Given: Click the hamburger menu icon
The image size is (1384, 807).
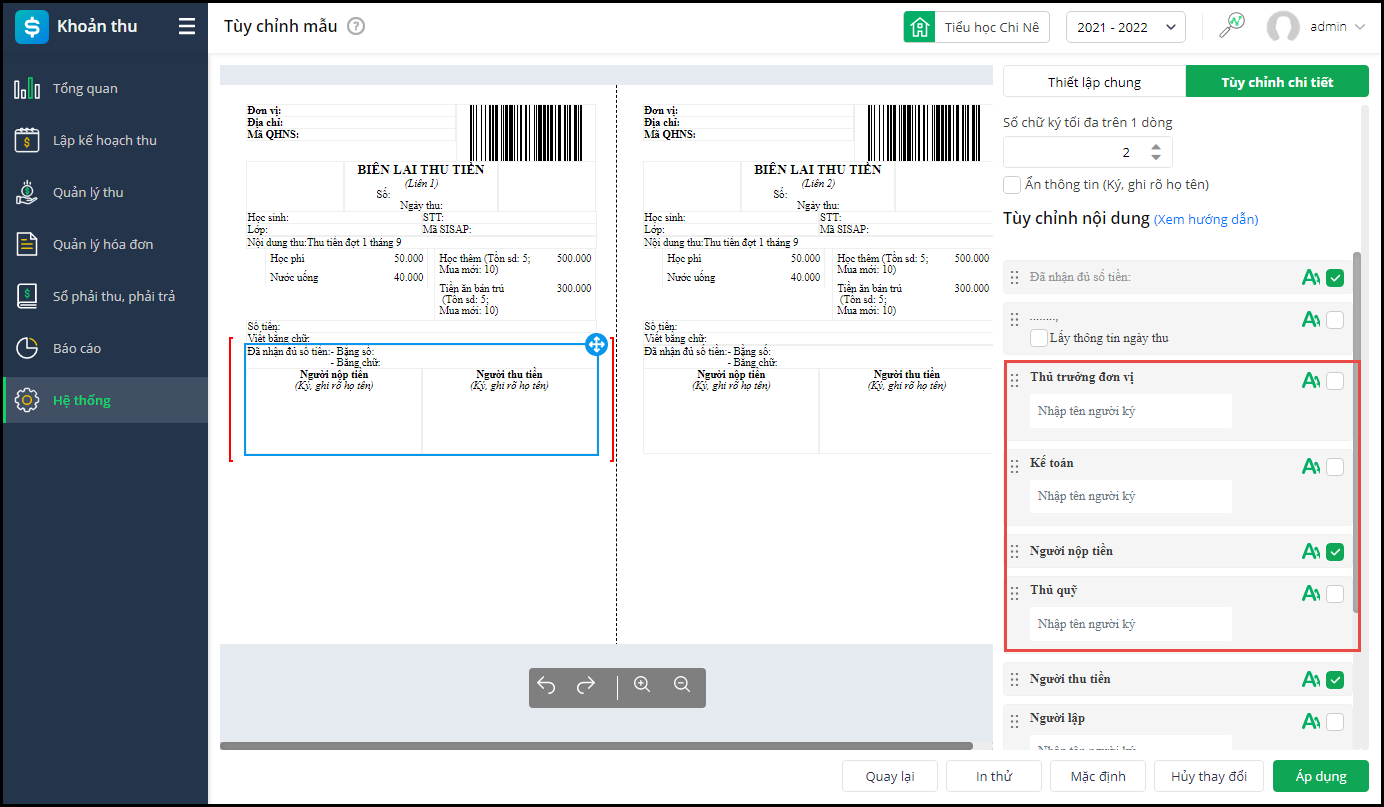Looking at the screenshot, I should click(187, 27).
